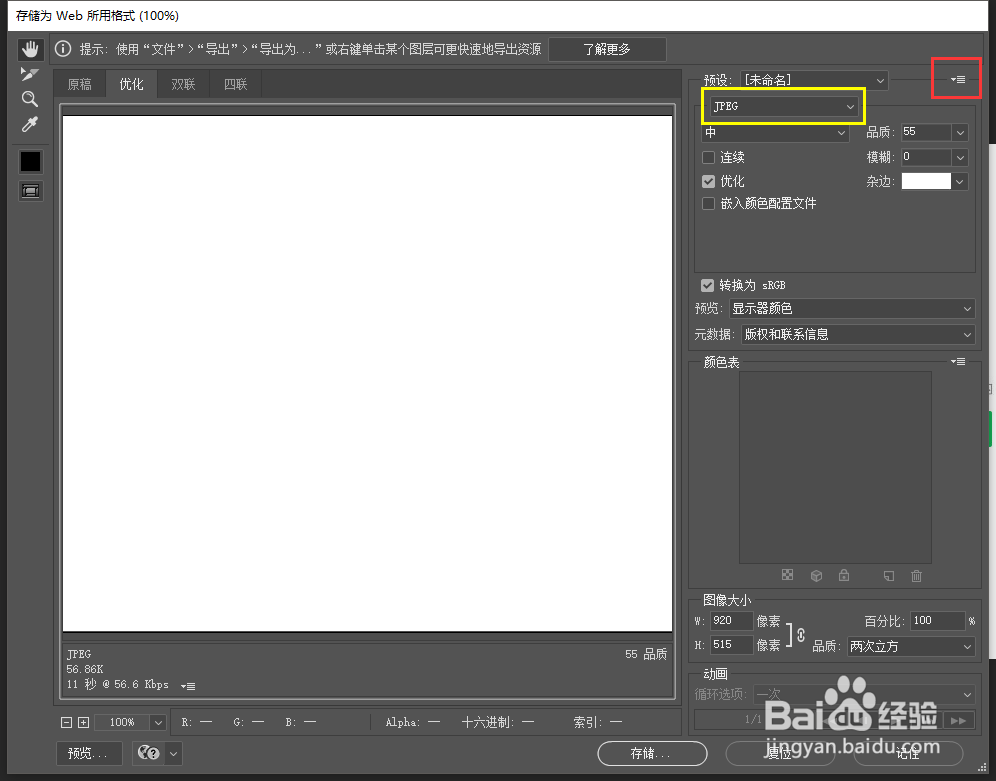The height and width of the screenshot is (781, 996).
Task: Click the 了解更多 link
Action: pos(607,48)
